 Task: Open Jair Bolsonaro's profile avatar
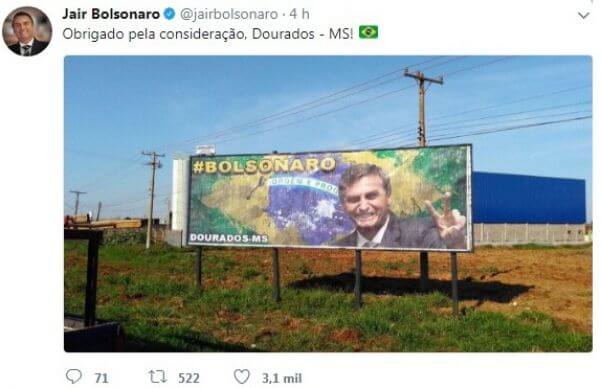click(x=27, y=31)
